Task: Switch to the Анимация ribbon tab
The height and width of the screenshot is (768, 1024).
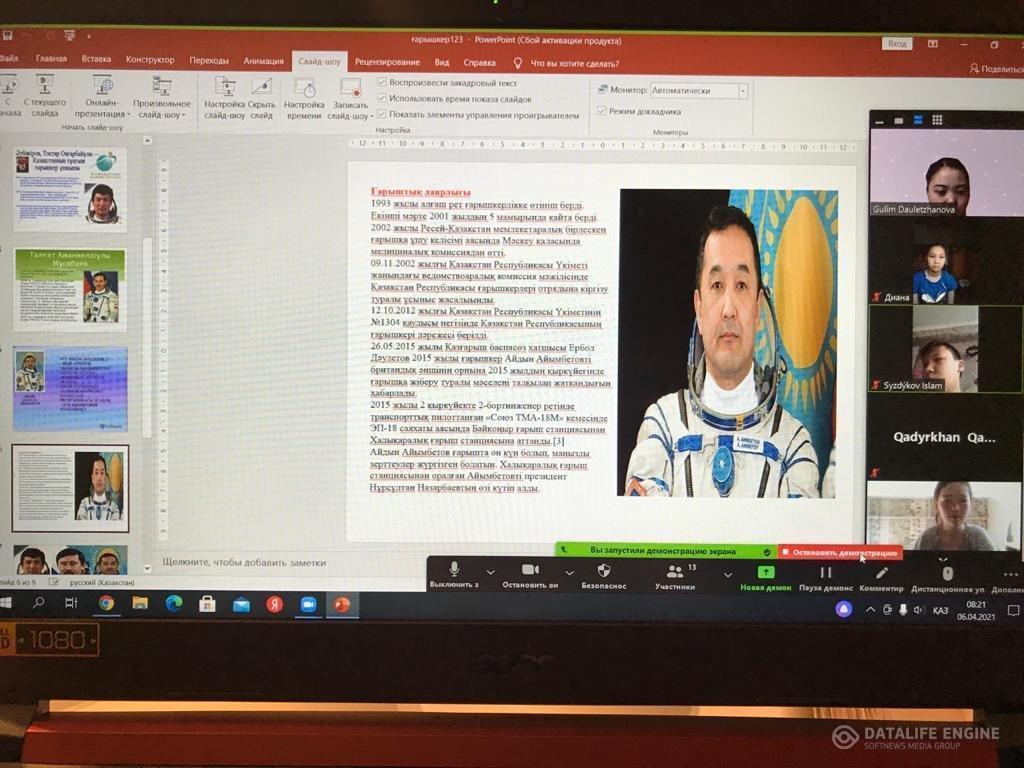Action: click(263, 60)
